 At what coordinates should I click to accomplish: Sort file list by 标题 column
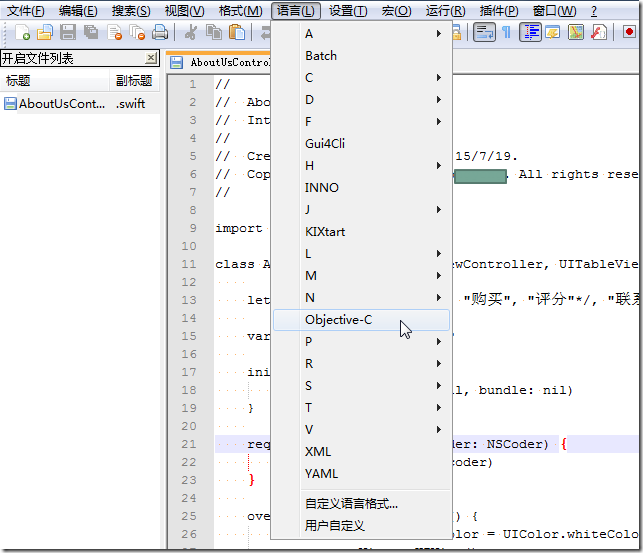(55, 80)
